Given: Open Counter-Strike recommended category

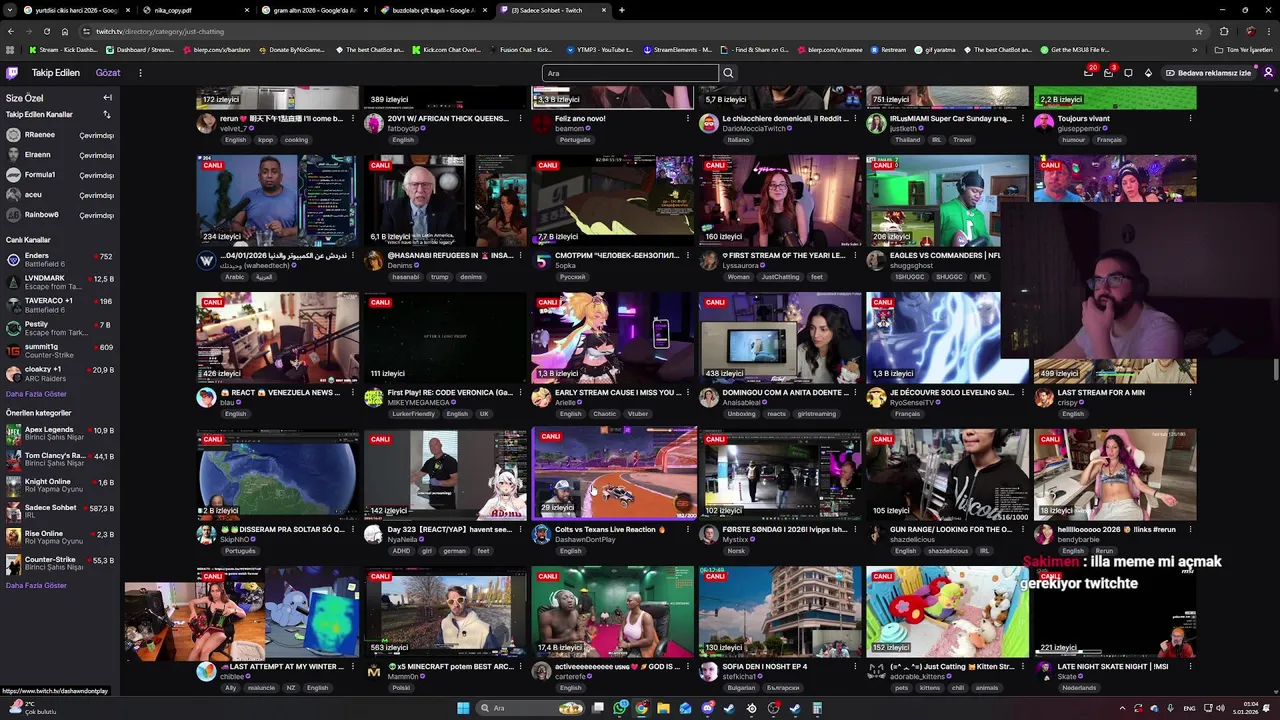Looking at the screenshot, I should [x=60, y=564].
